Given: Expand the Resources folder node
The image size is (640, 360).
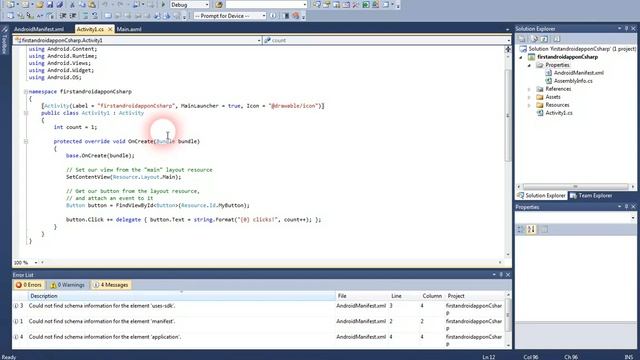Looking at the screenshot, I should point(529,105).
